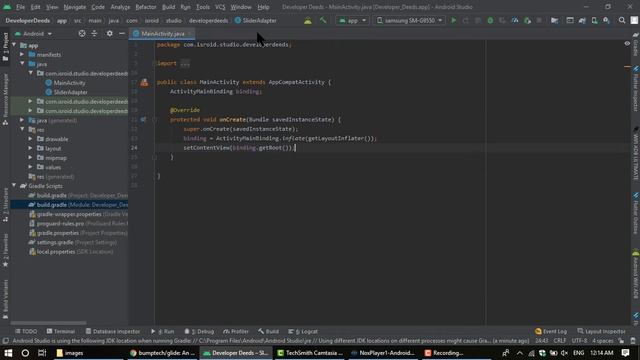Expand the layout folder

click(x=30, y=148)
